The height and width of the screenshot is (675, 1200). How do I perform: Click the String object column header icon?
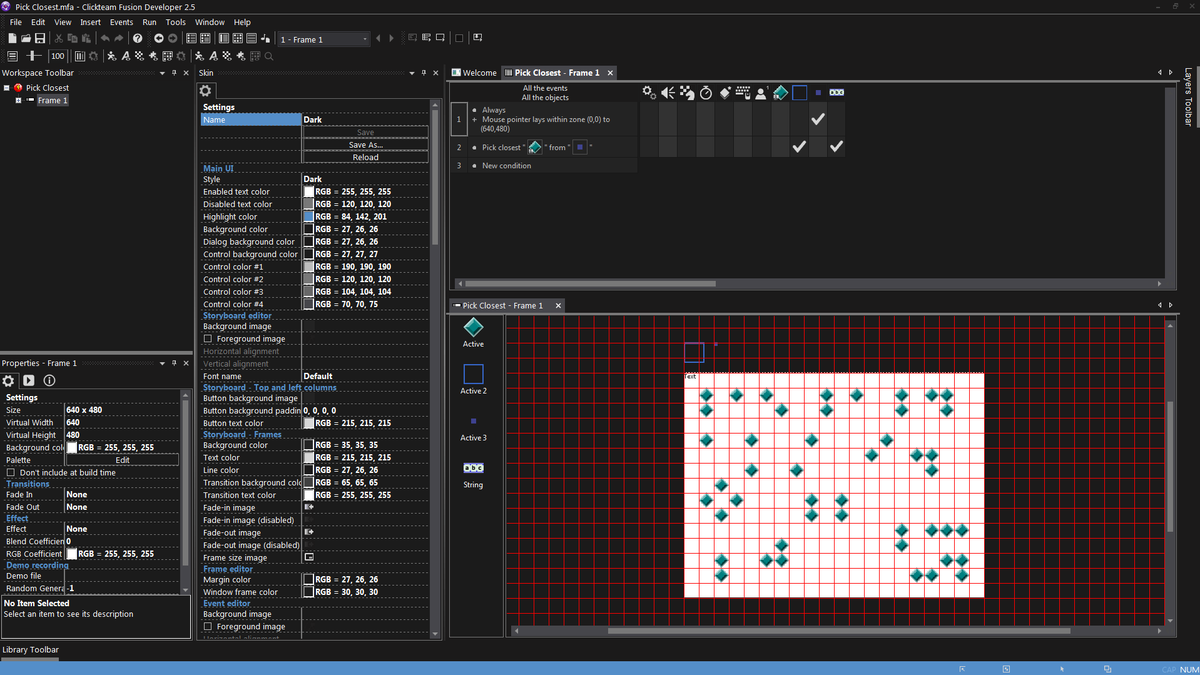(837, 92)
